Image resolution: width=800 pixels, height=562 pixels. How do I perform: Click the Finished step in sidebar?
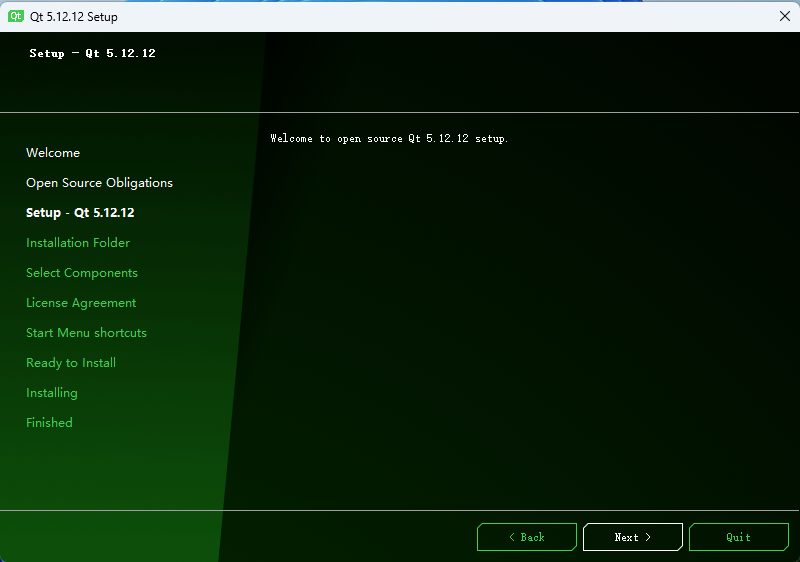(49, 423)
